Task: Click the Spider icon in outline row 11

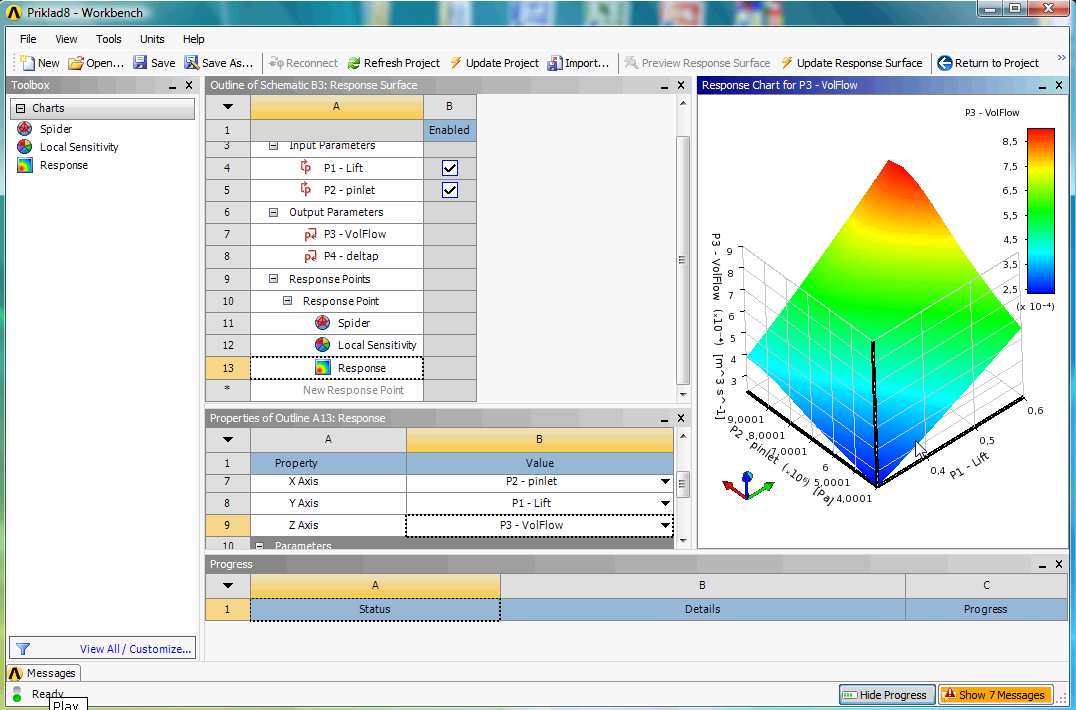Action: tap(323, 322)
